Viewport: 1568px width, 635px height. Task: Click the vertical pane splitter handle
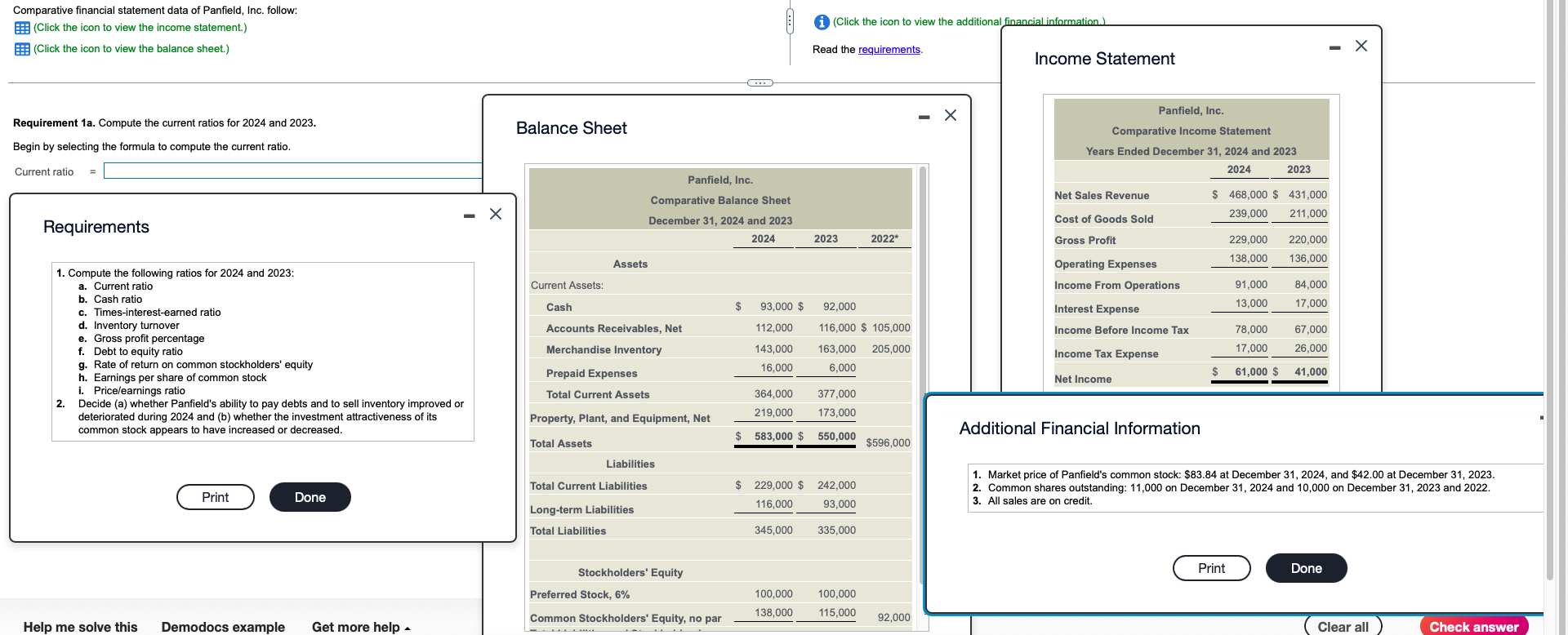(x=790, y=21)
